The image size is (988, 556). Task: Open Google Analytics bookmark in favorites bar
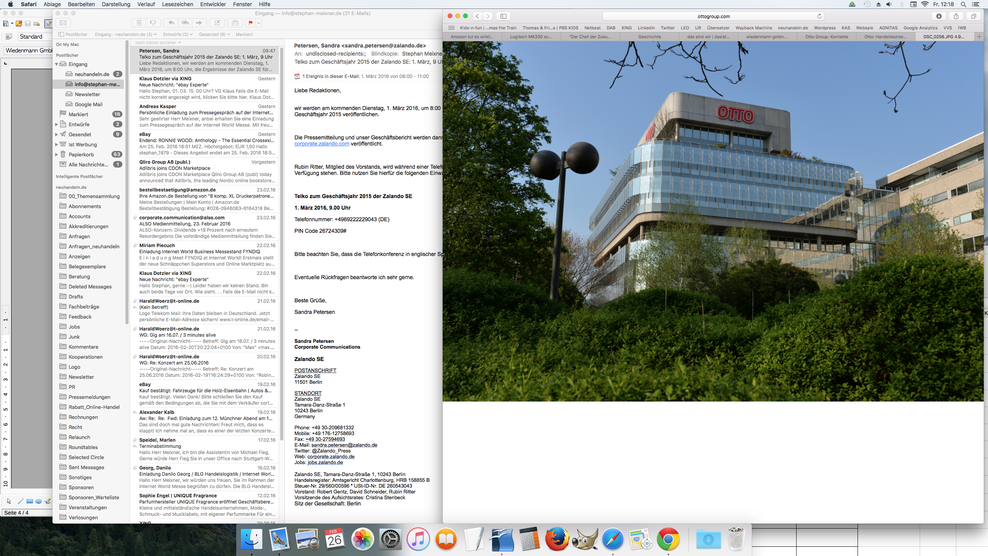click(920, 28)
